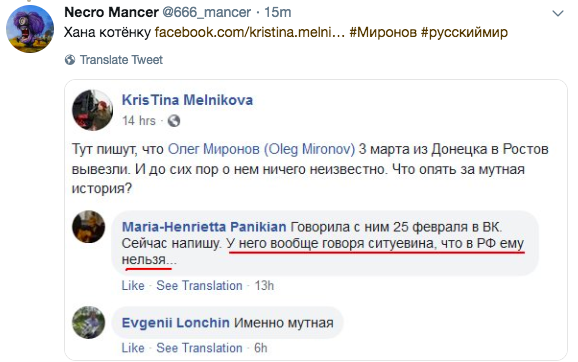The height and width of the screenshot is (362, 578).
Task: Open the facebook.com/kristina.melni link
Action: pyautogui.click(x=250, y=32)
